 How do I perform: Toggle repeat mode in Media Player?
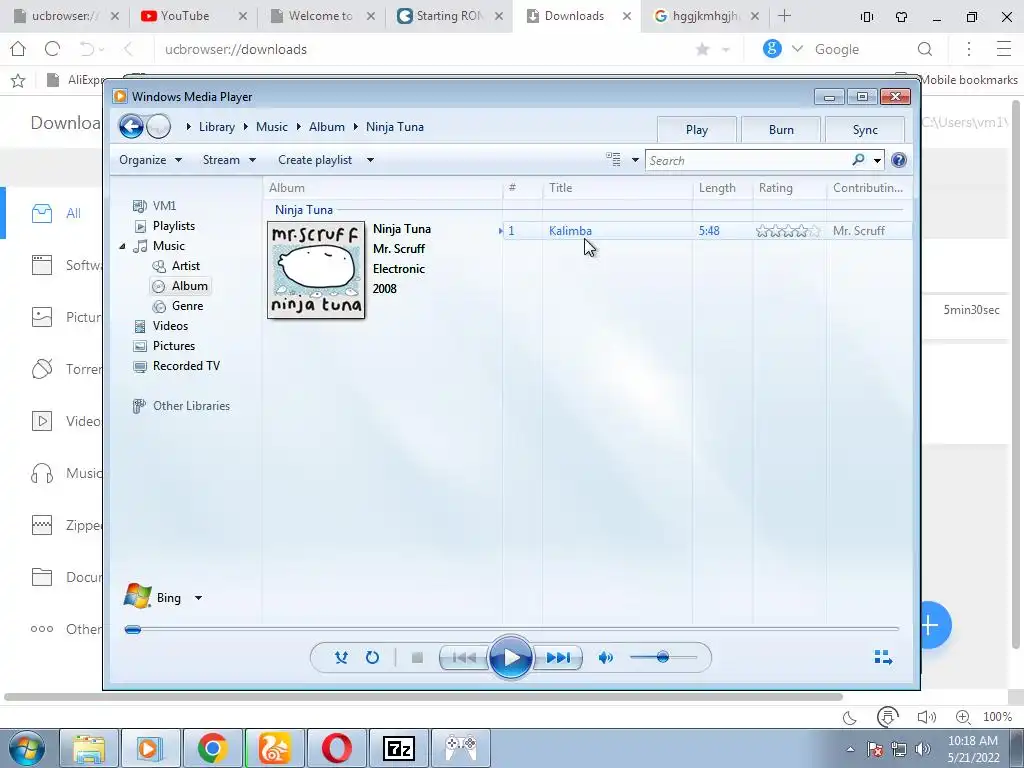(x=372, y=658)
